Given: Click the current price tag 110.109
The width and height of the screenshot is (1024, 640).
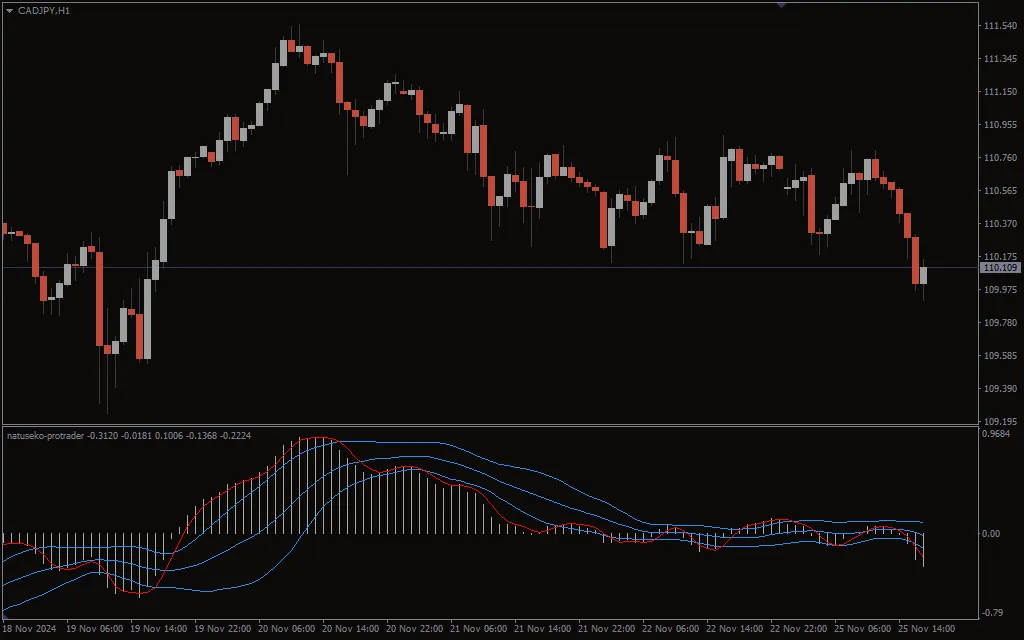Looking at the screenshot, I should (1000, 268).
